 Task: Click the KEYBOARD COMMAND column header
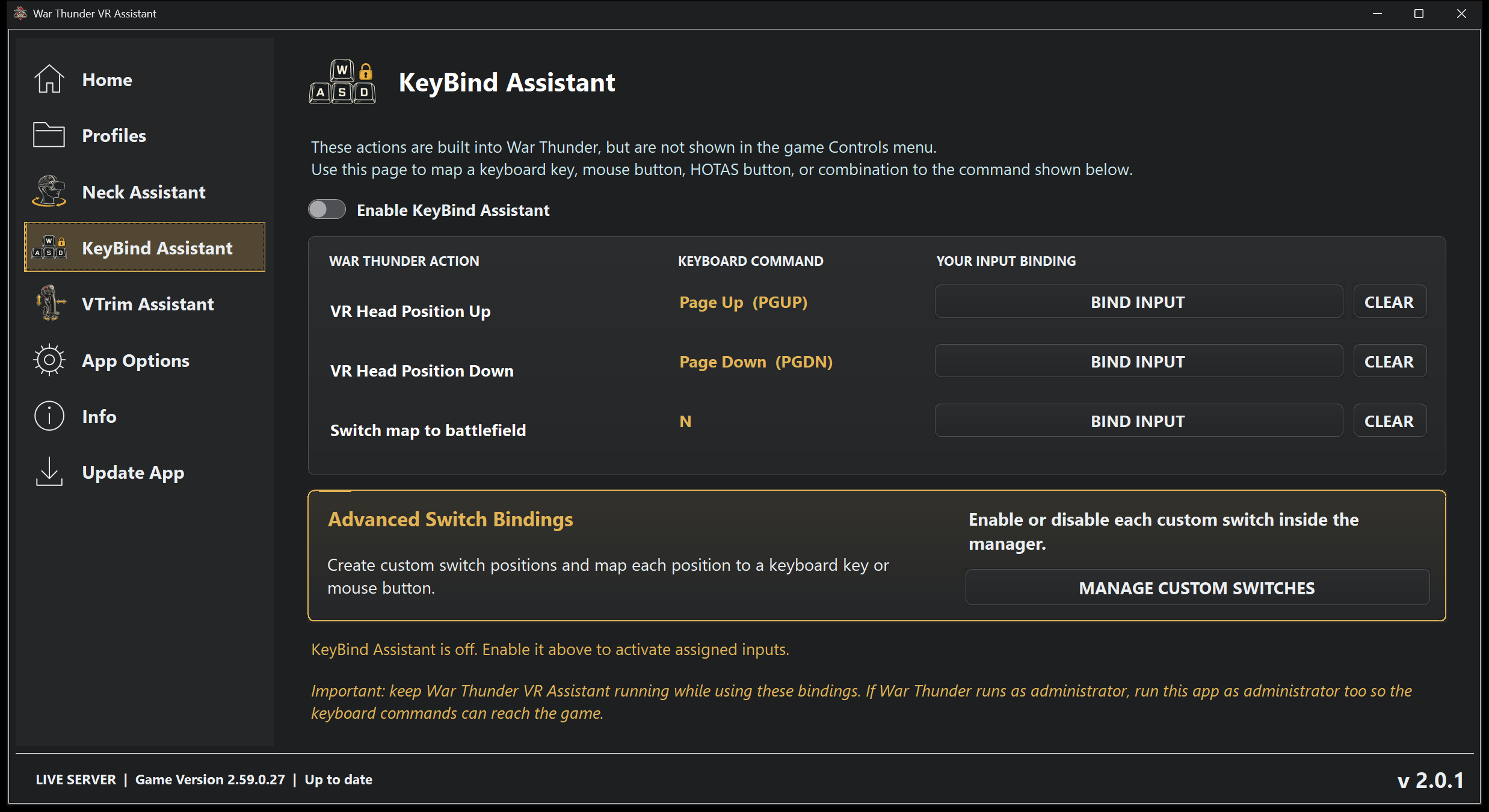coord(750,261)
